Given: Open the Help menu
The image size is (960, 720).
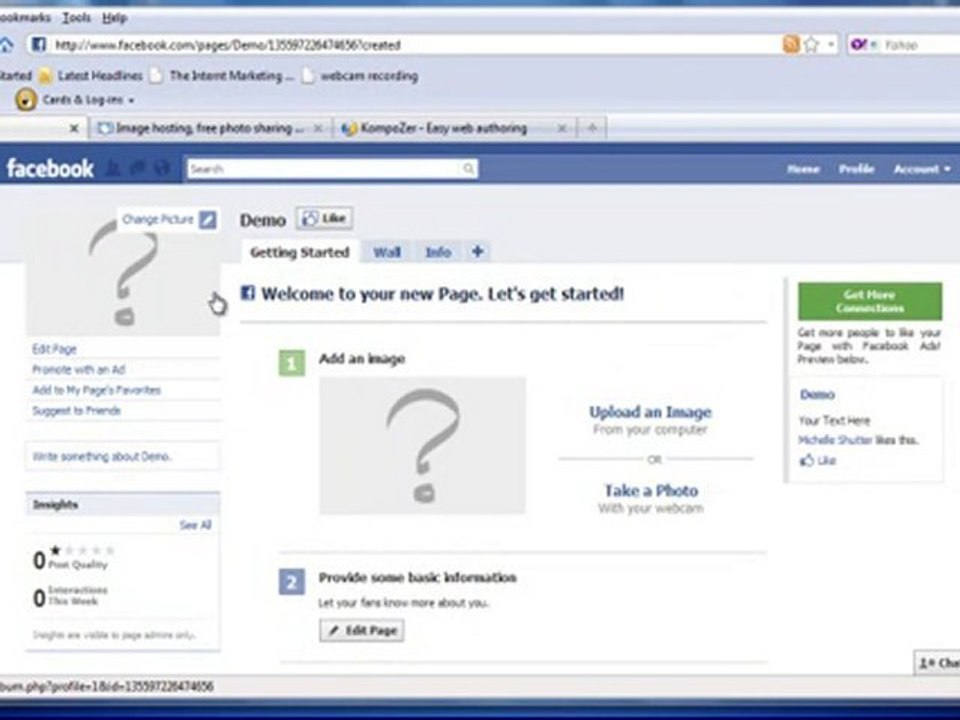Looking at the screenshot, I should [x=114, y=18].
